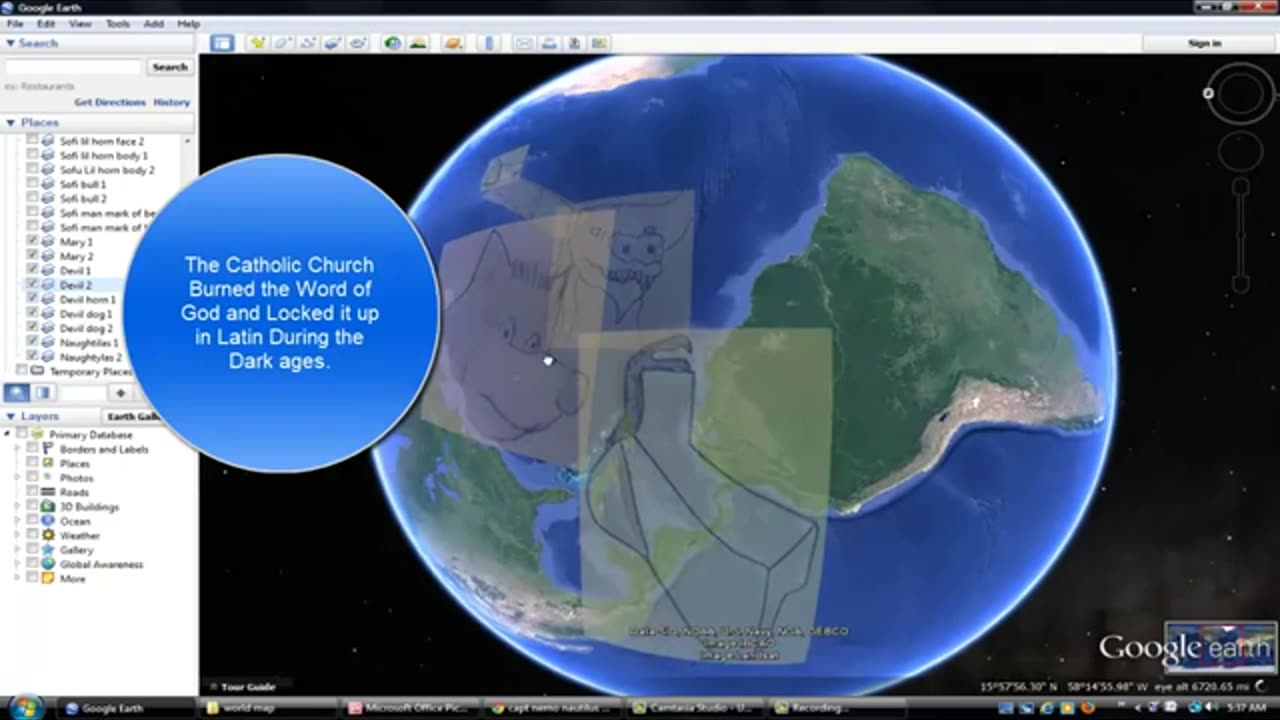Open the Edit menu
The width and height of the screenshot is (1280, 720).
point(46,23)
